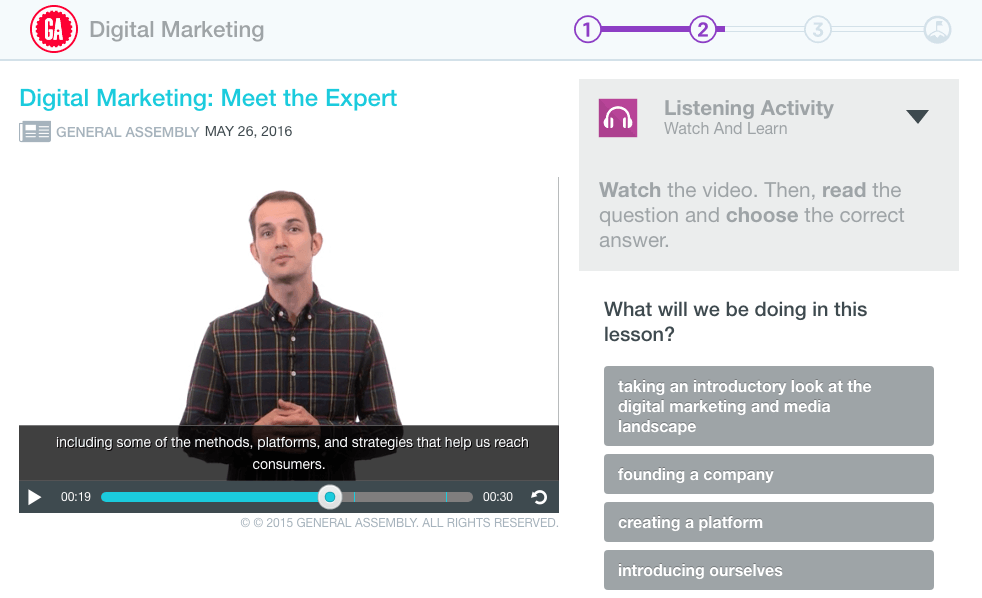Go to step 1 in progress bar
The image size is (982, 598).
click(588, 30)
